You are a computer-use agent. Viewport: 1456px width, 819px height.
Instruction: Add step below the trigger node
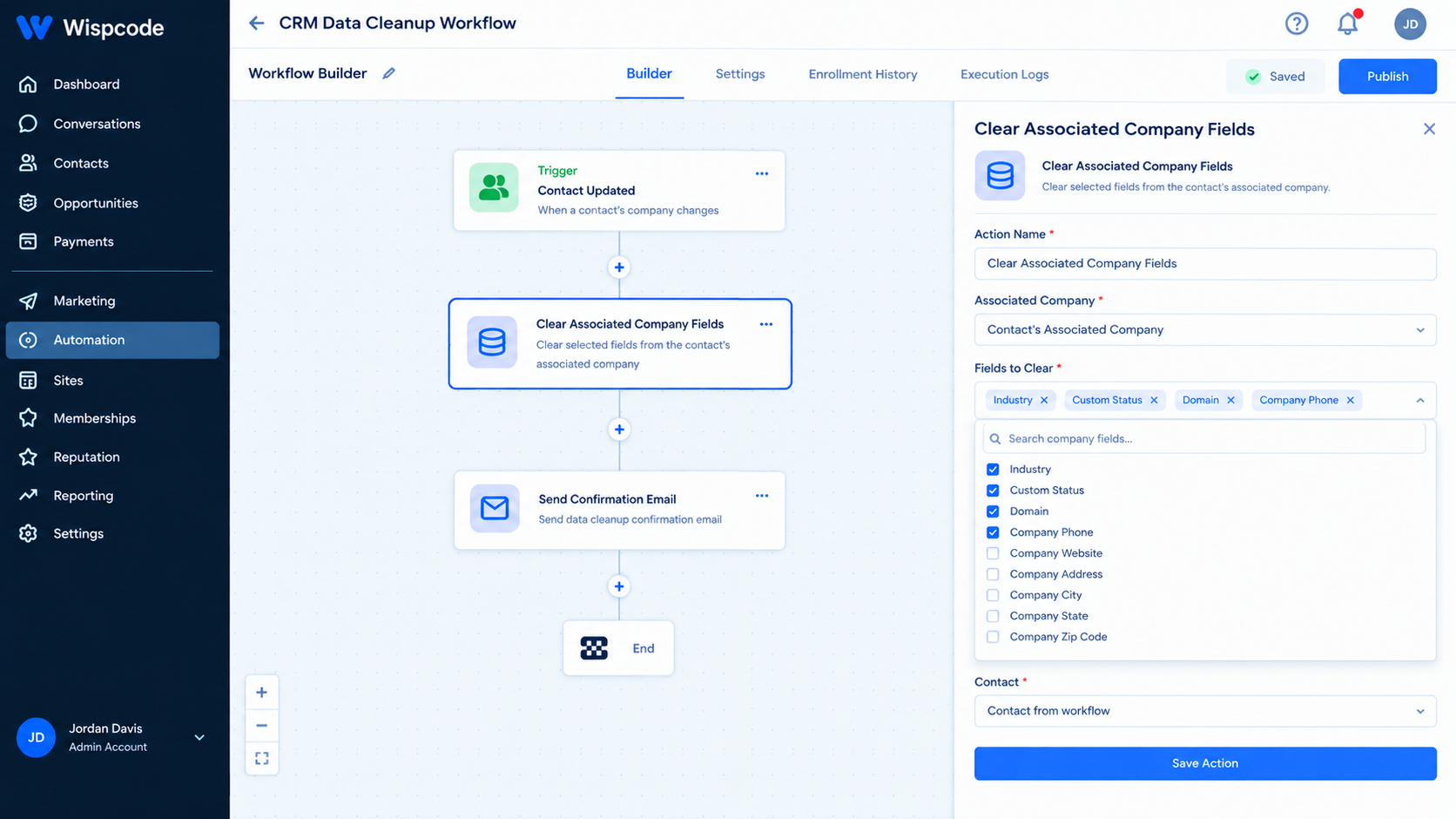619,267
